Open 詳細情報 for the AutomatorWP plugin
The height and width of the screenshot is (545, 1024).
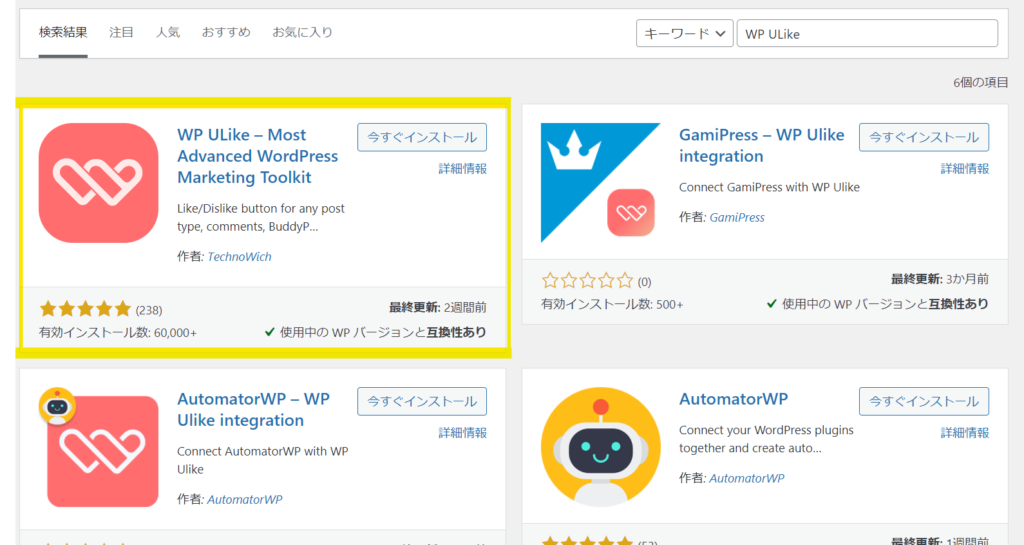pyautogui.click(x=965, y=433)
